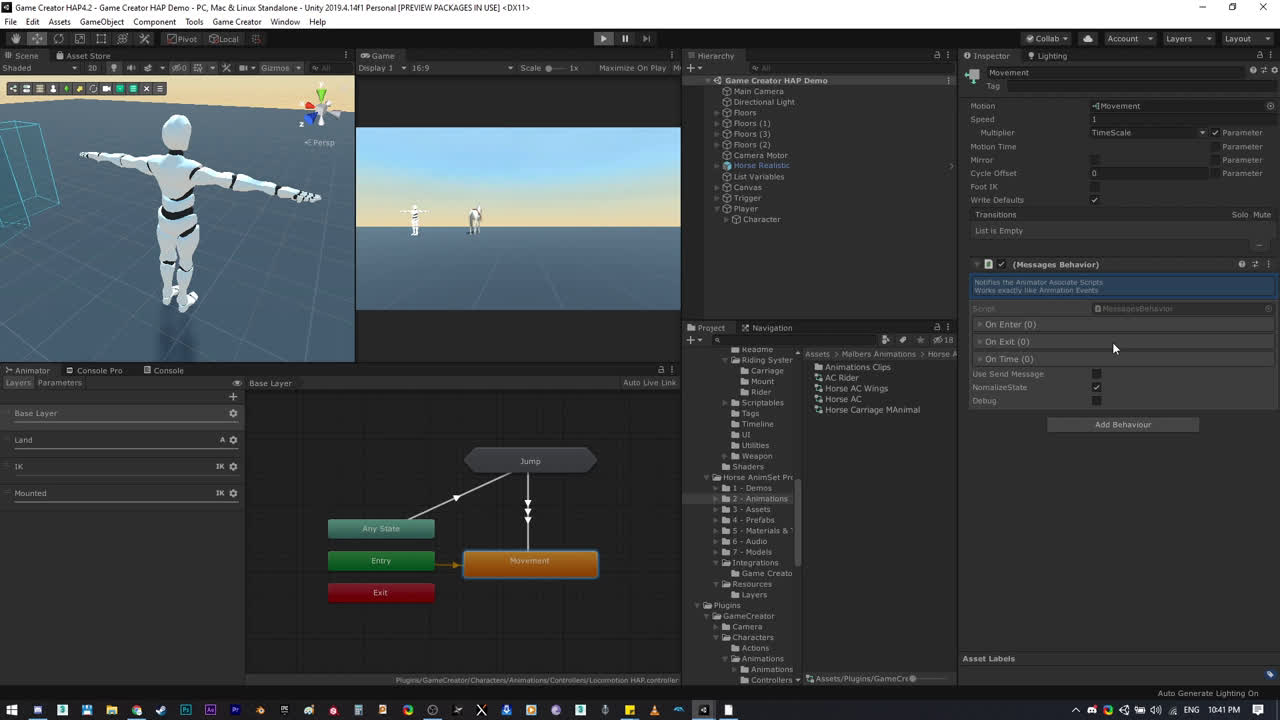1280x720 pixels.
Task: Adjust the Game view Scale slider
Action: [x=549, y=68]
